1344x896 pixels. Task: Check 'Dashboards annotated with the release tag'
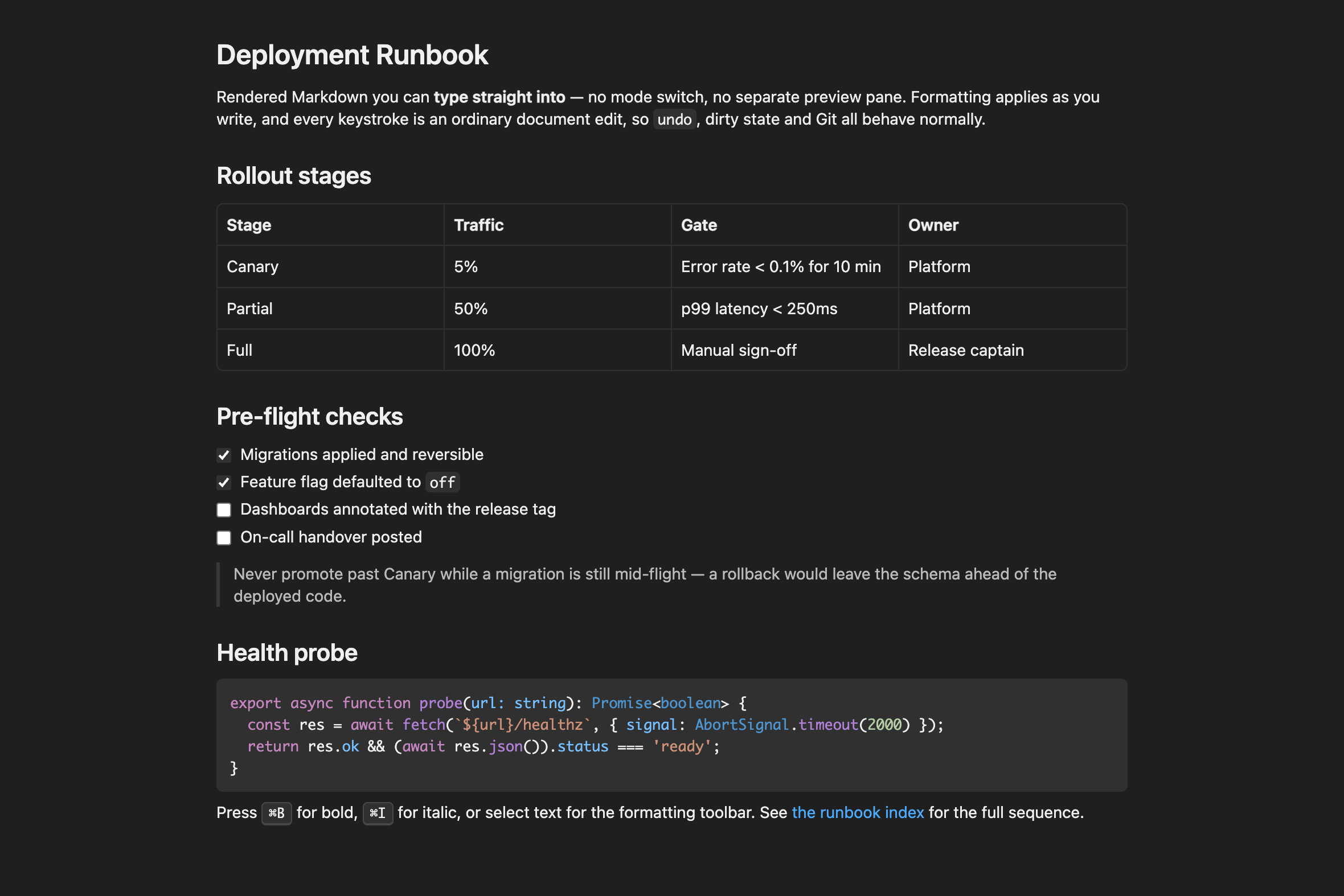tap(223, 509)
